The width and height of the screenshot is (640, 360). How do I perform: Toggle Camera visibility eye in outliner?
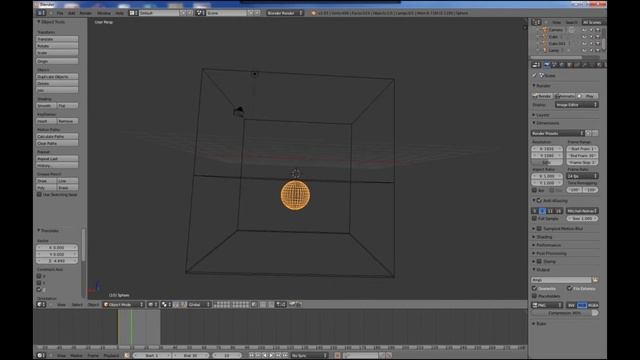[584, 30]
